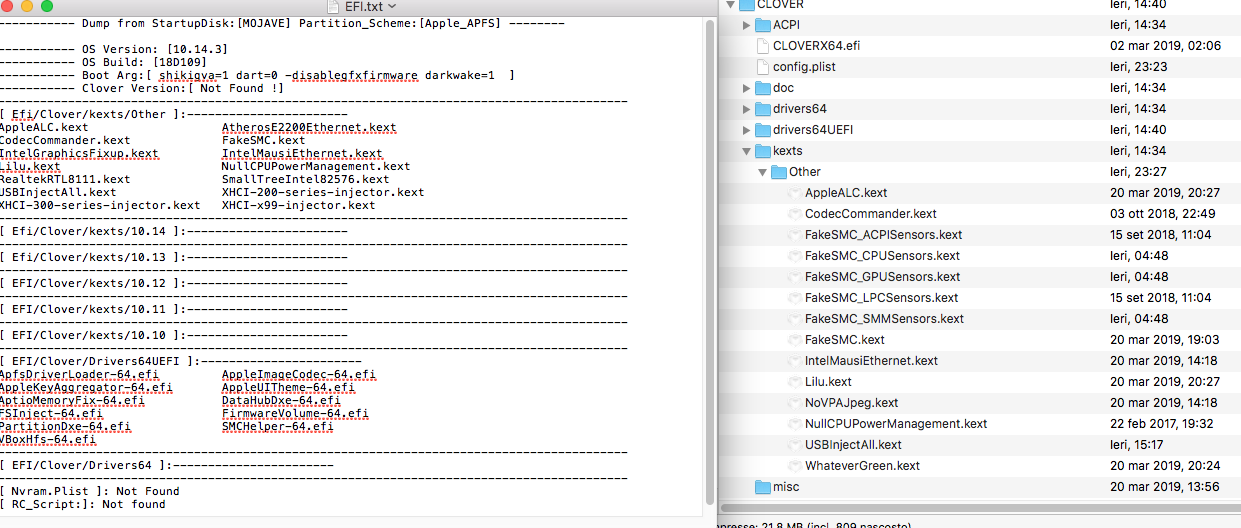
Task: Expand the drivers64 folder disclosure triangle
Action: pos(746,109)
